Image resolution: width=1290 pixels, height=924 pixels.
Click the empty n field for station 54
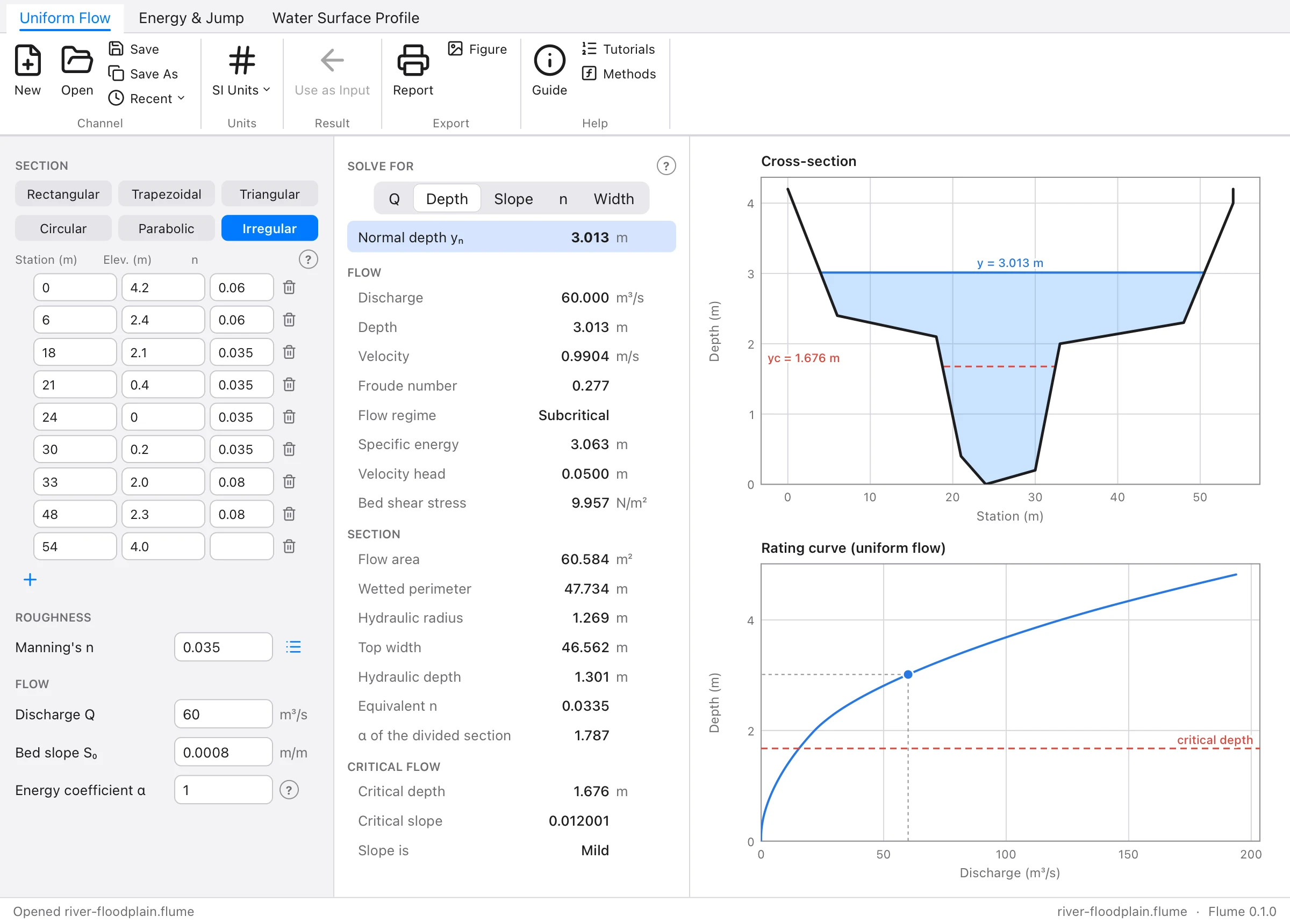[x=241, y=546]
